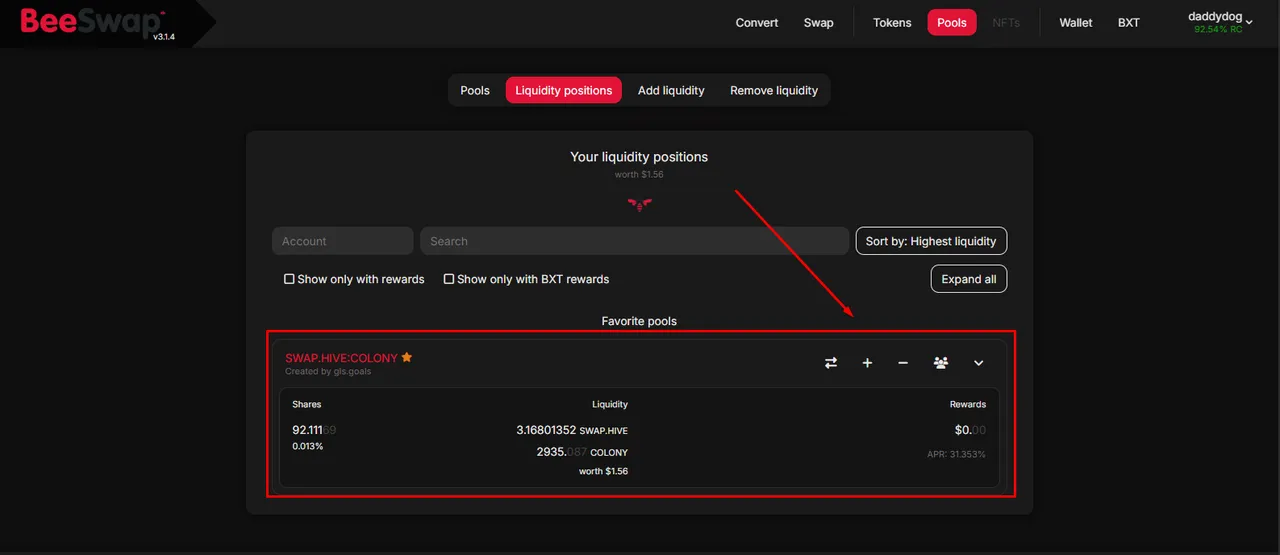Screen dimensions: 1280x555
Task: Click the 'APR: 31.353%' value
Action: (x=956, y=454)
